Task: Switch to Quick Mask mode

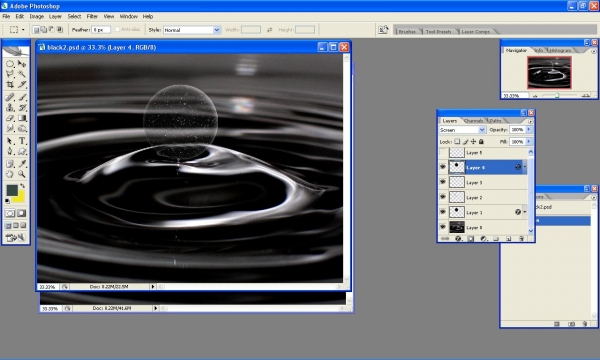Action: pyautogui.click(x=22, y=213)
